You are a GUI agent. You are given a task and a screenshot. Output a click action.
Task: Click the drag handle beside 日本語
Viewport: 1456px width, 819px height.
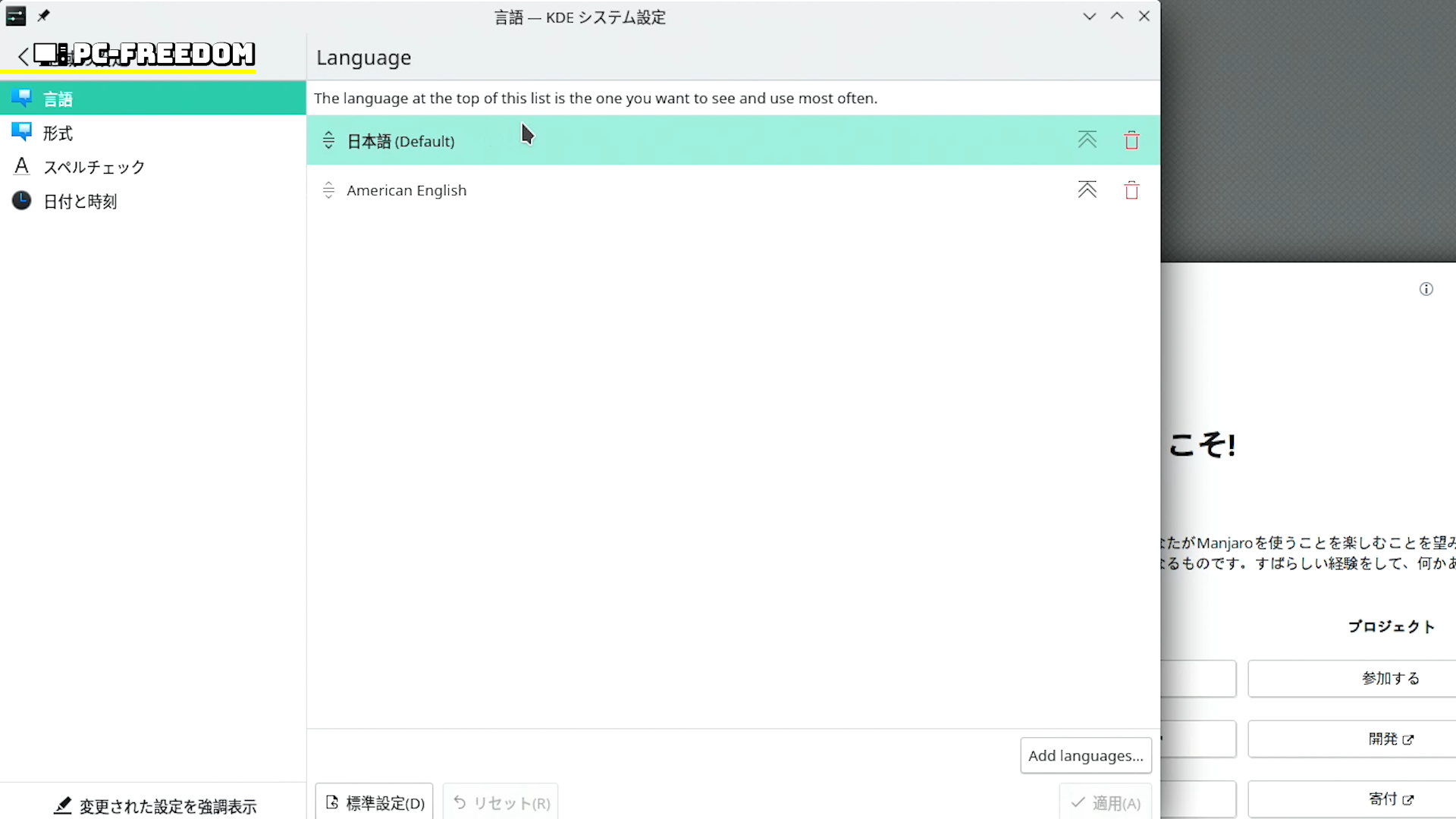click(328, 140)
